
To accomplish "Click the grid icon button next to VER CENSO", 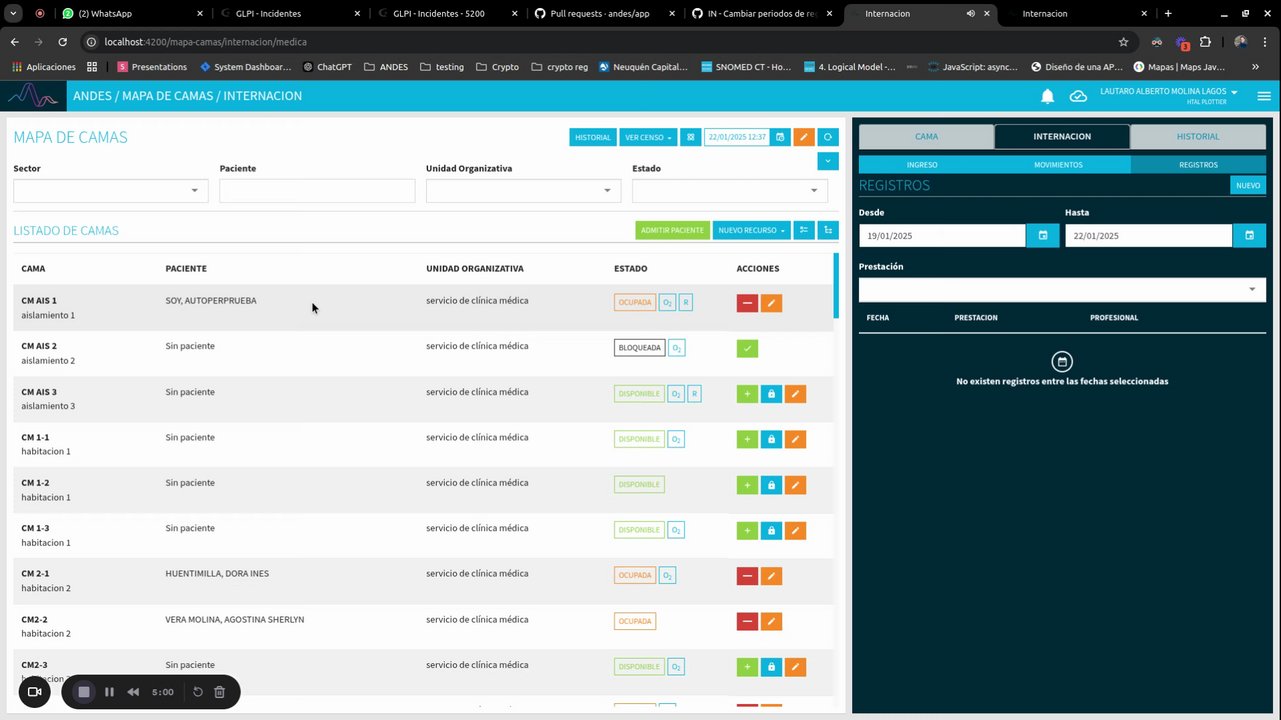I will coord(690,137).
